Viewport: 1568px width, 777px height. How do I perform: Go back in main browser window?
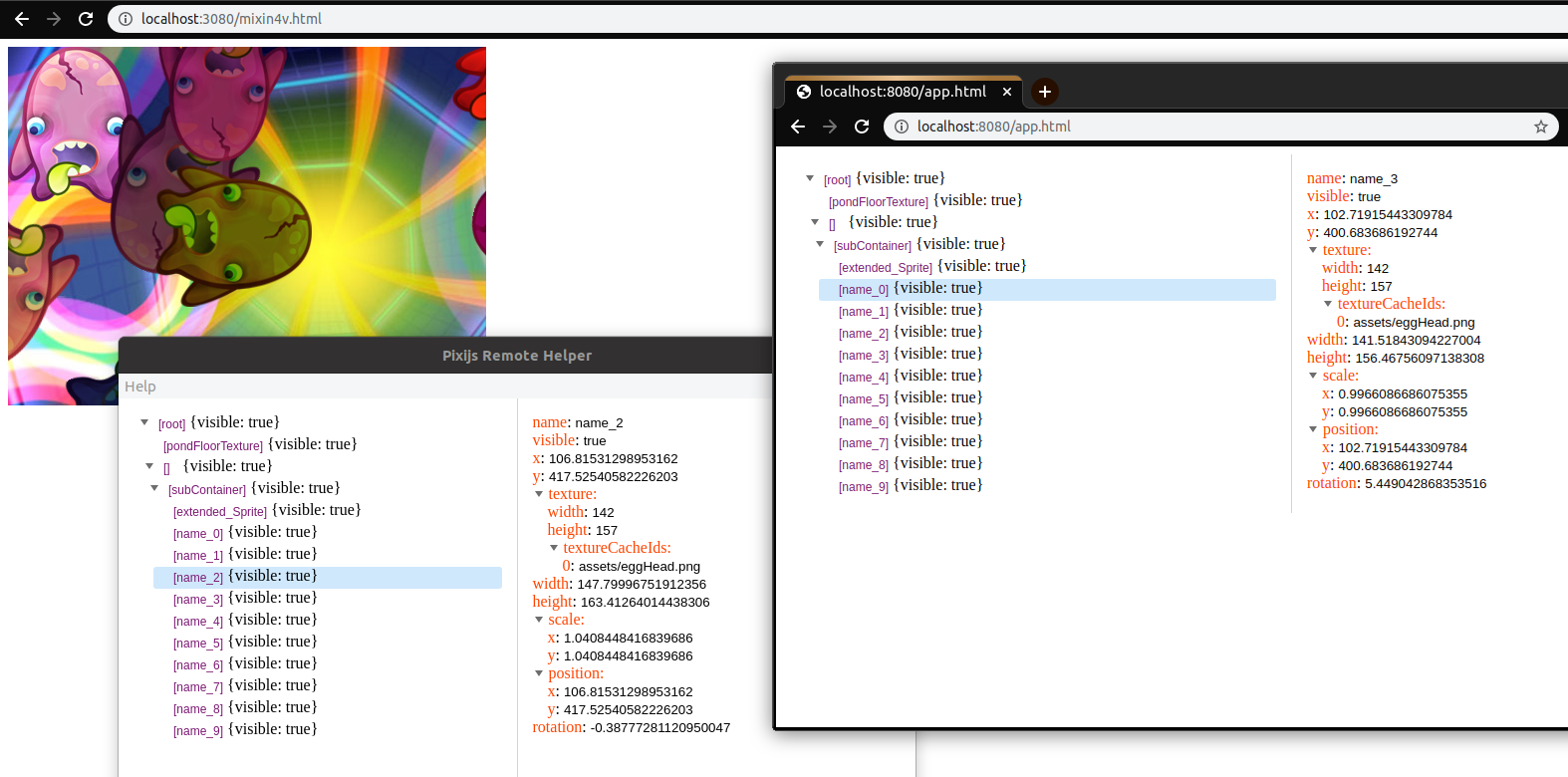tap(22, 19)
